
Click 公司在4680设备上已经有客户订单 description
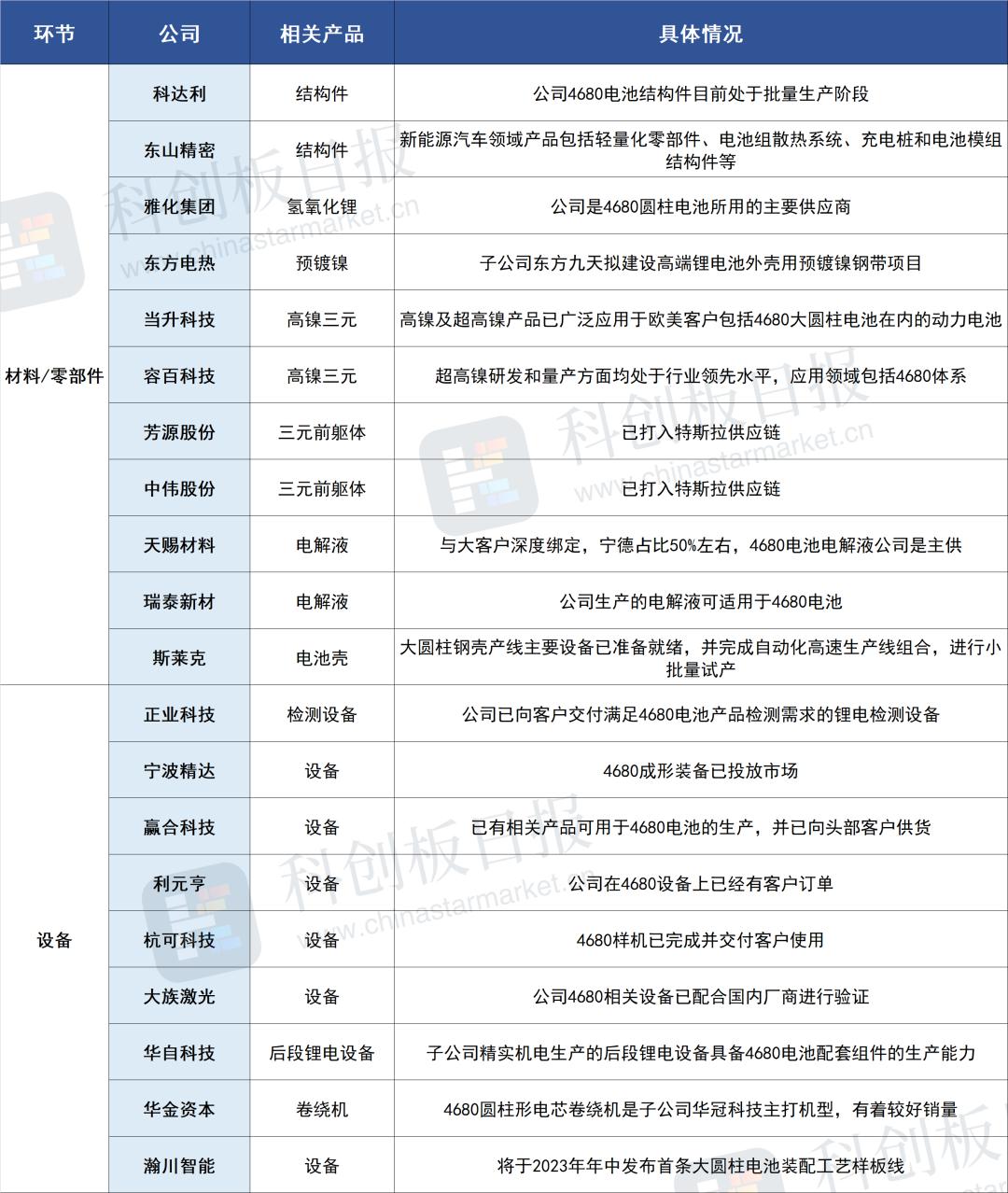701,884
